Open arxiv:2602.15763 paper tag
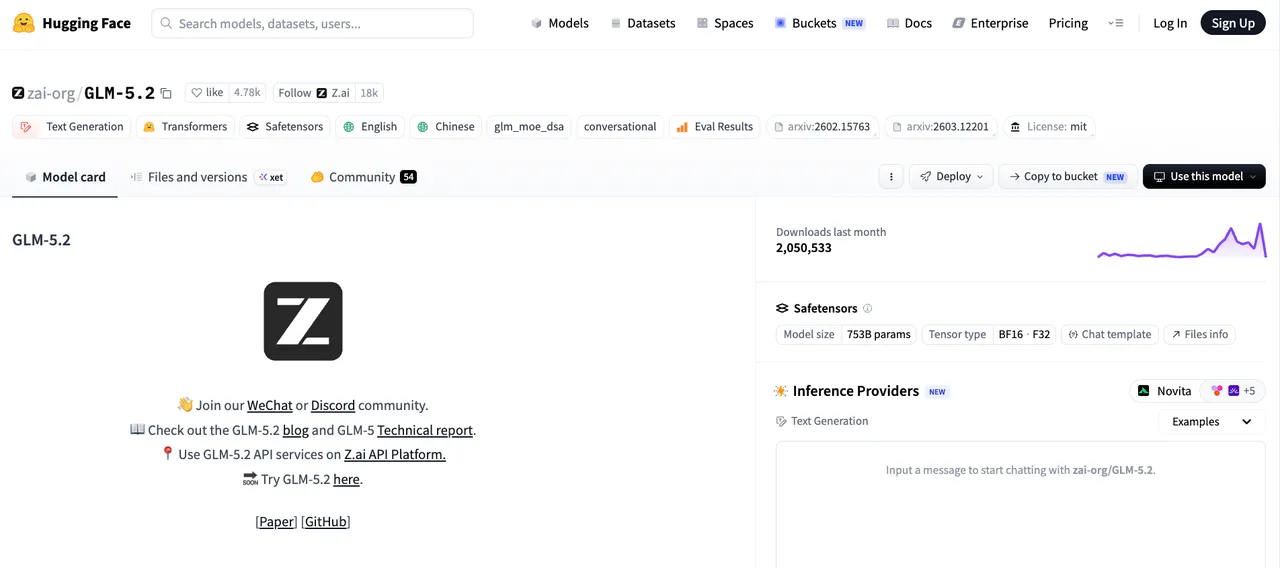 click(822, 127)
